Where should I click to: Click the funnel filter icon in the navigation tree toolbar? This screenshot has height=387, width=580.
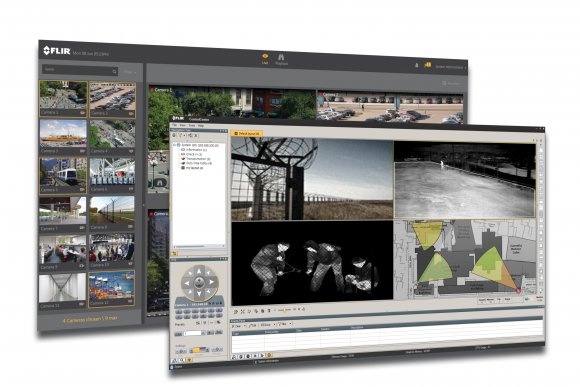[x=181, y=136]
